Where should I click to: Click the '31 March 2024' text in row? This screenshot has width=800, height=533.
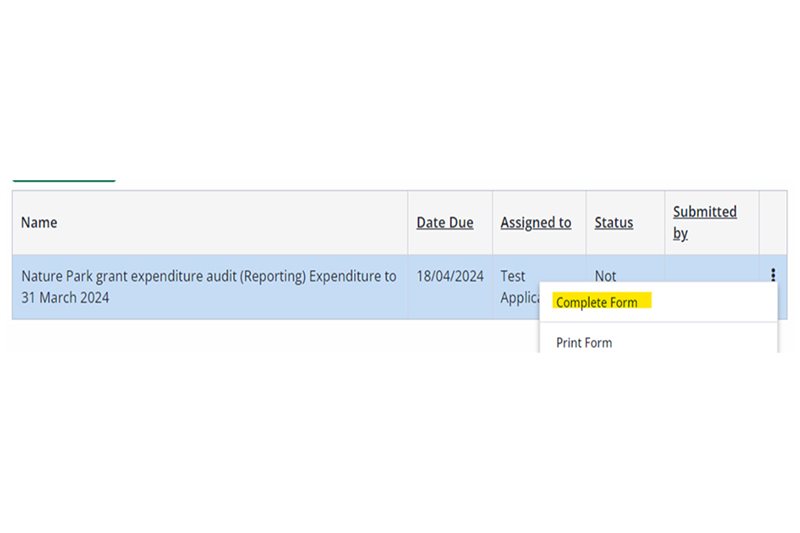[x=65, y=298]
